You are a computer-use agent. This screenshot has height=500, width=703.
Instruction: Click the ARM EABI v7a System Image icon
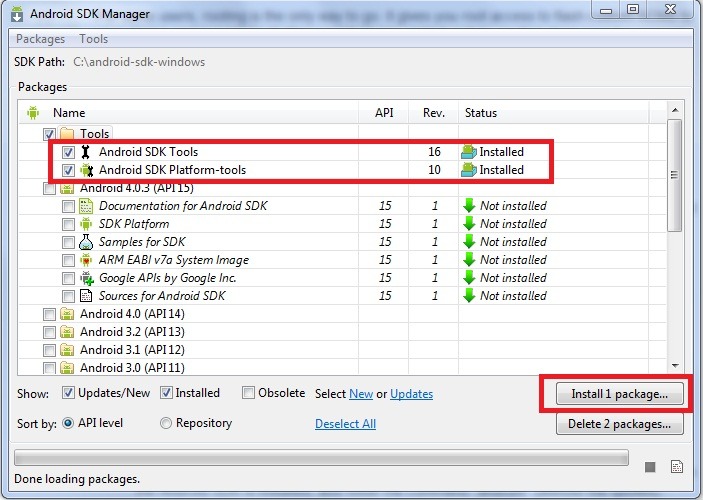(x=87, y=260)
